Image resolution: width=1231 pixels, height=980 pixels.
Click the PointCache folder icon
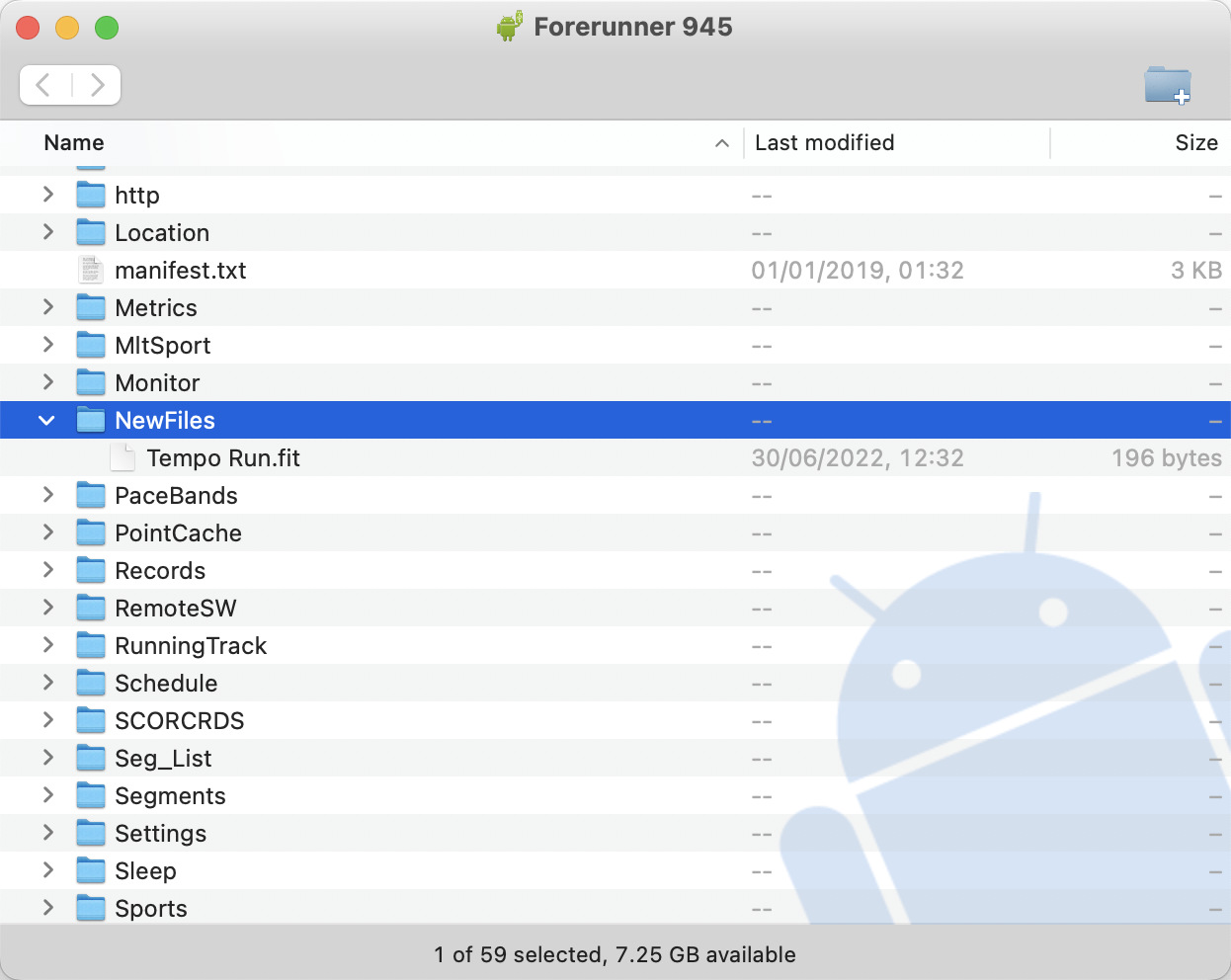pos(91,532)
